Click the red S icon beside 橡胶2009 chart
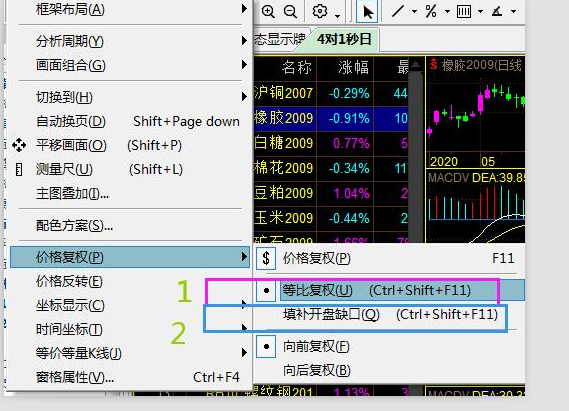Viewport: 569px width, 411px height. coord(434,64)
